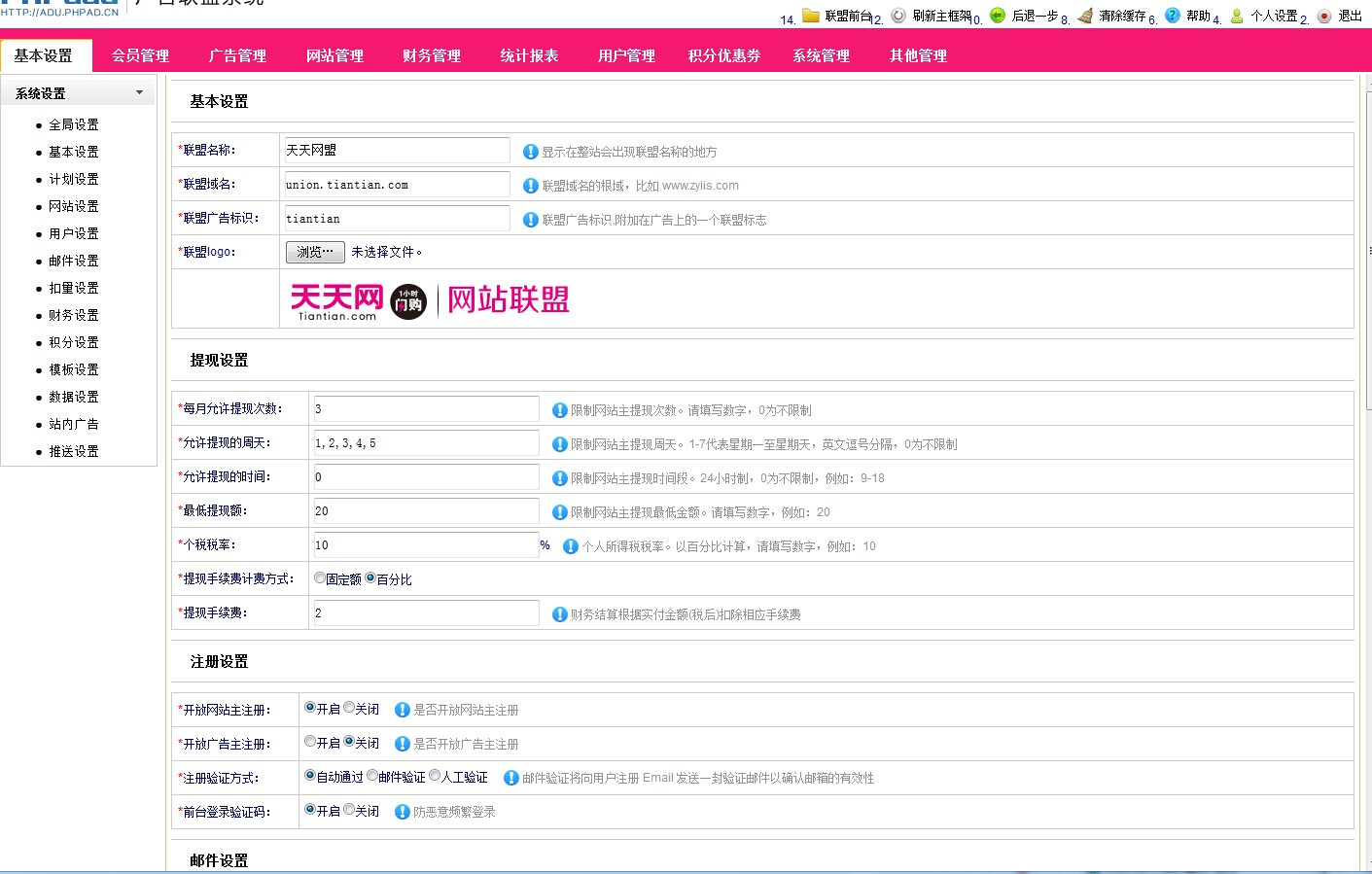Click info icon for 允许提现的周天
Screen dimensions: 1372x874
click(560, 444)
